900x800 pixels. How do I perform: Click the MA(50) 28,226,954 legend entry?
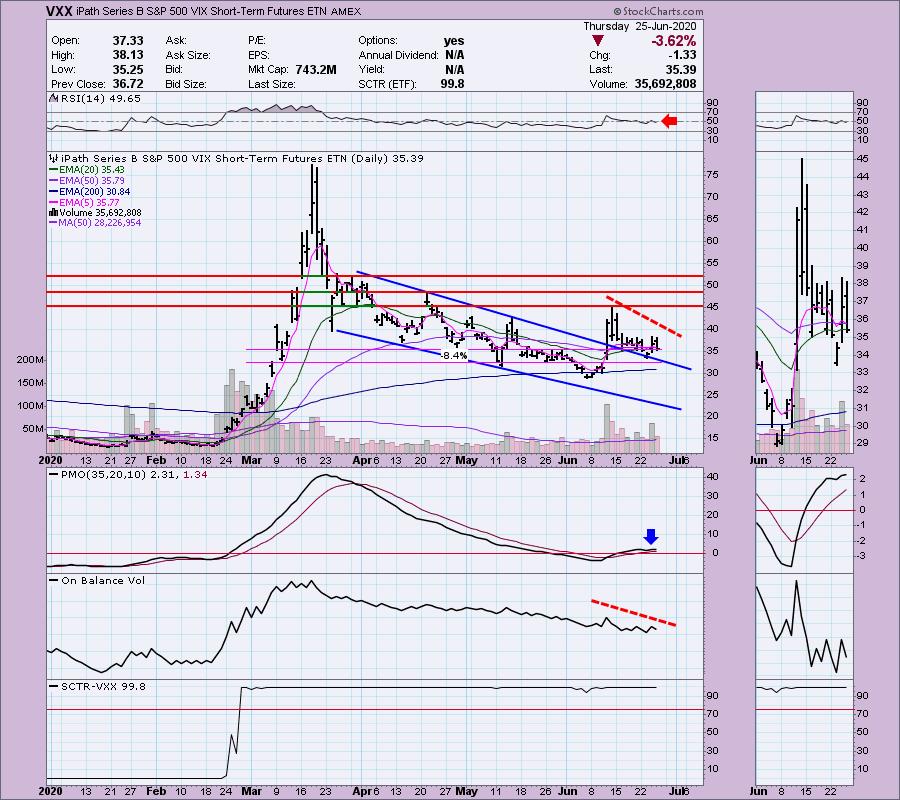[96, 223]
